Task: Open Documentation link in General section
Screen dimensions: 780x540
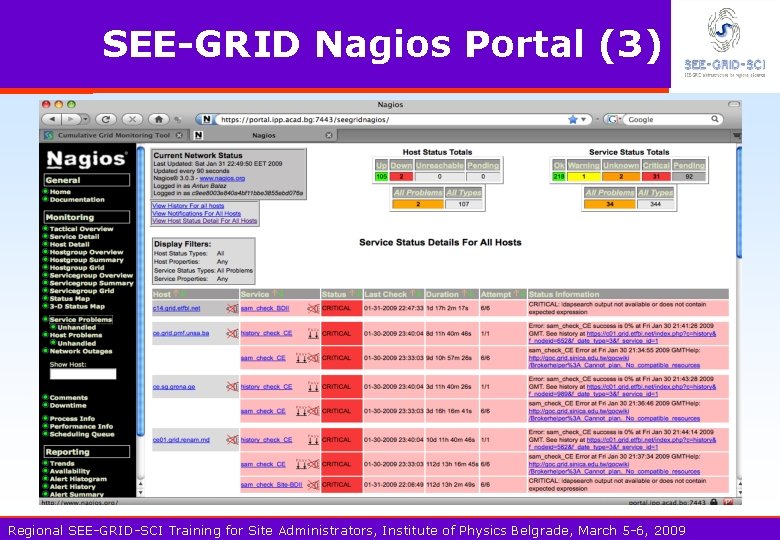Action: (77, 199)
